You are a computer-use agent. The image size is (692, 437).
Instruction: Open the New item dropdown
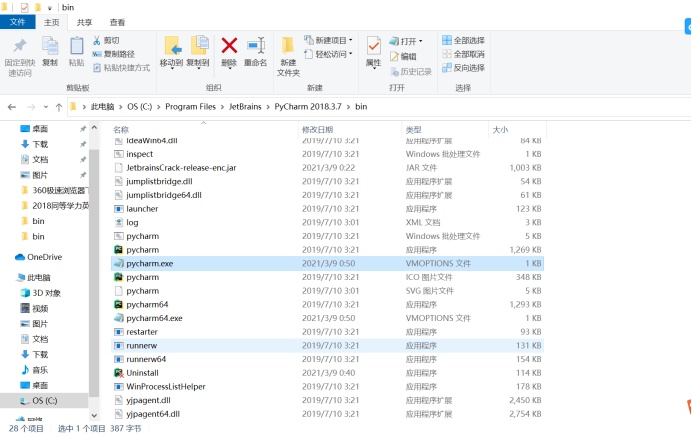328,41
